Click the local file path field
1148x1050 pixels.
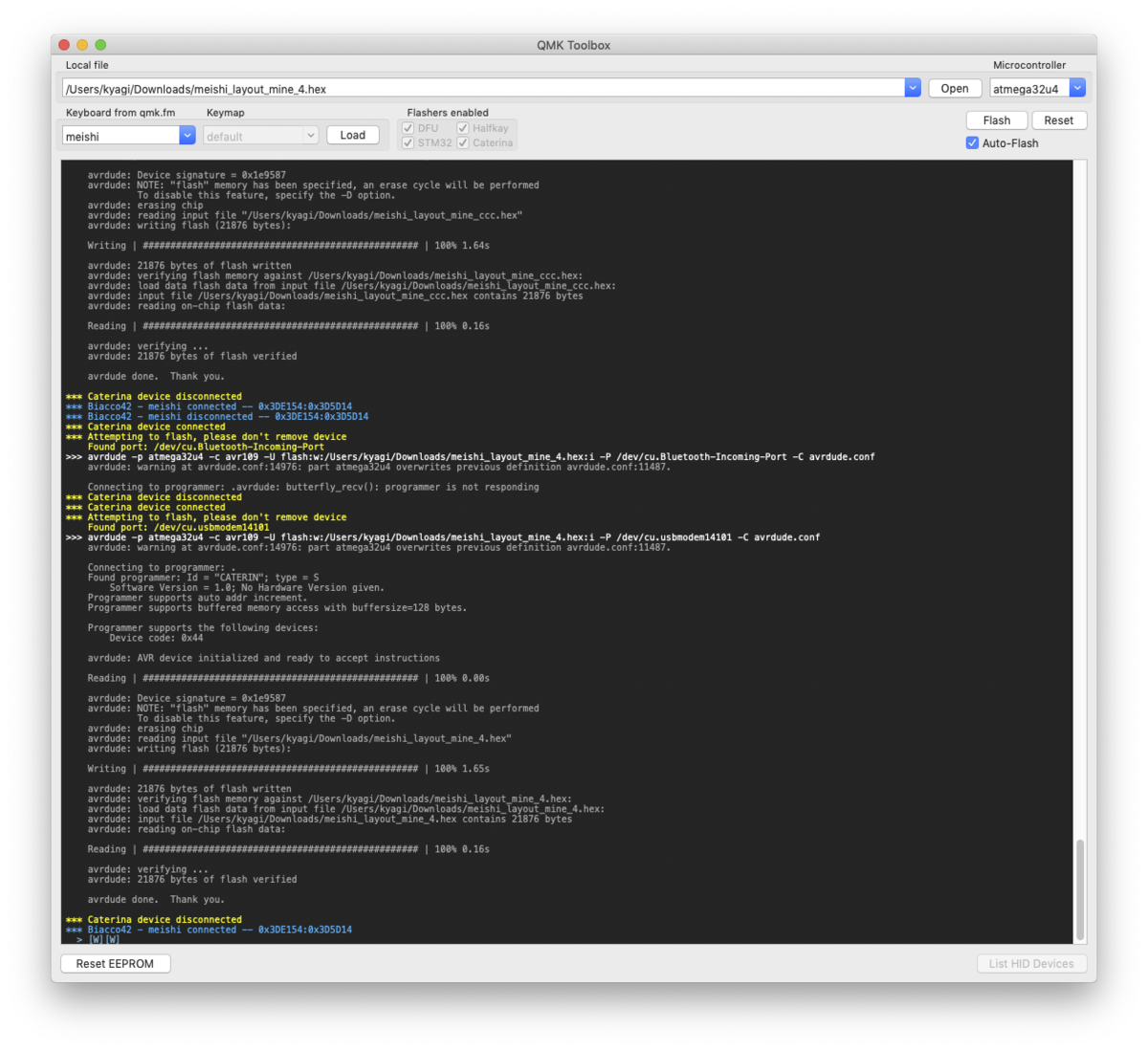[484, 88]
